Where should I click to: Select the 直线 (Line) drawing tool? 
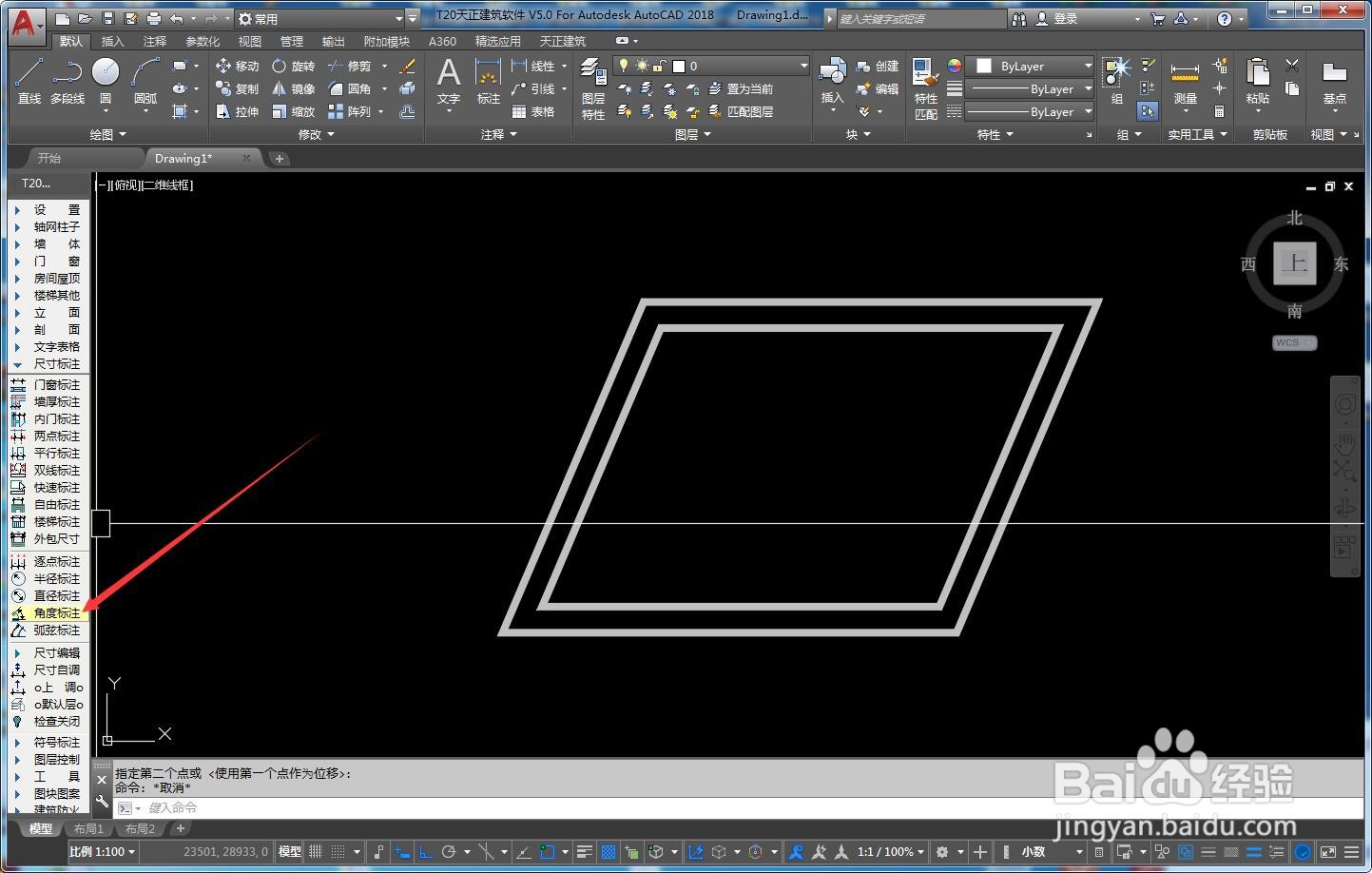point(29,80)
